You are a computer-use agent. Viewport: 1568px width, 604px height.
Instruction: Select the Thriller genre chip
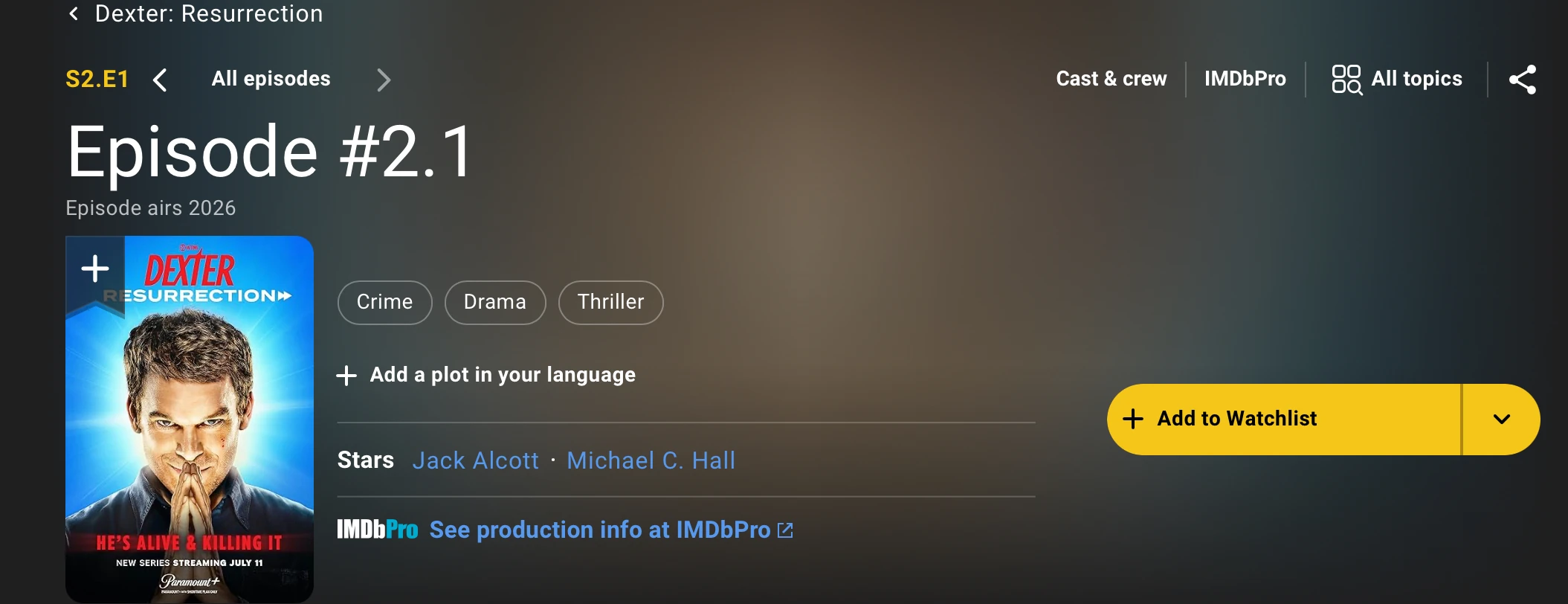tap(610, 302)
